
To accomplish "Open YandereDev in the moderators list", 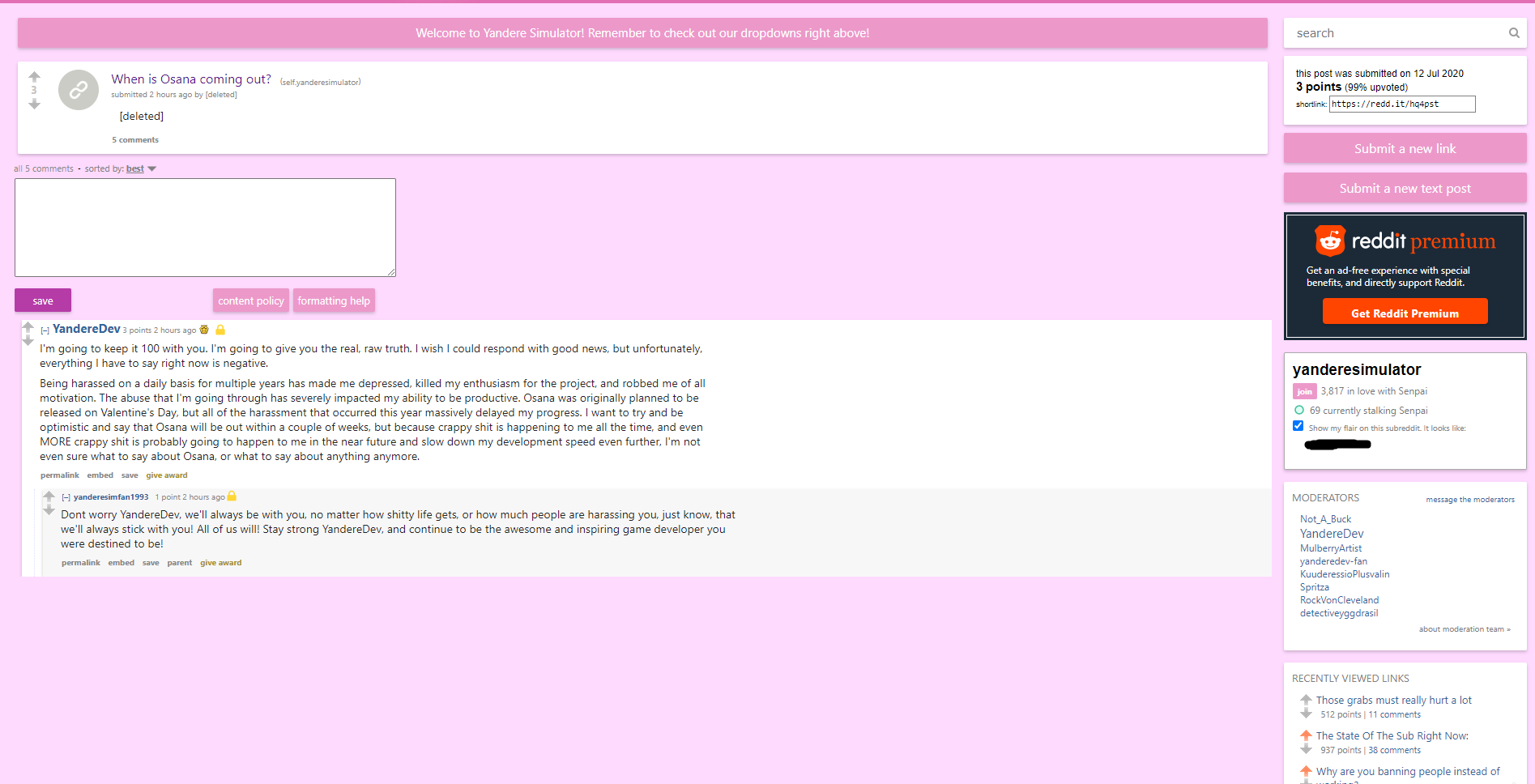I will (x=1332, y=534).
